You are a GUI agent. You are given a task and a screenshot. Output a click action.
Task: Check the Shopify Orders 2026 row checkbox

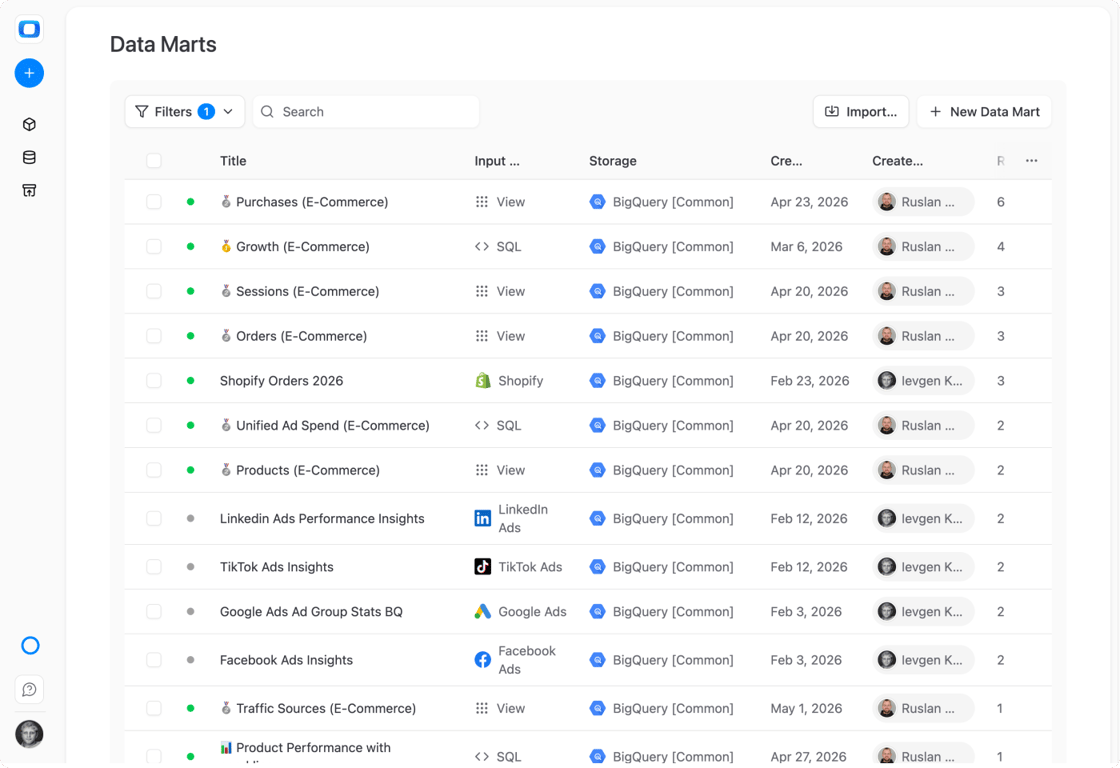[x=154, y=381]
